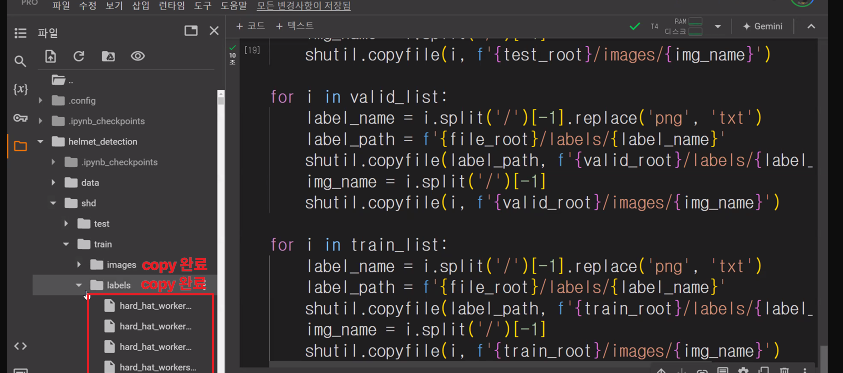The image size is (843, 373).
Task: Click the 모든 변경사항이 저장됨 link
Action: pos(304,6)
